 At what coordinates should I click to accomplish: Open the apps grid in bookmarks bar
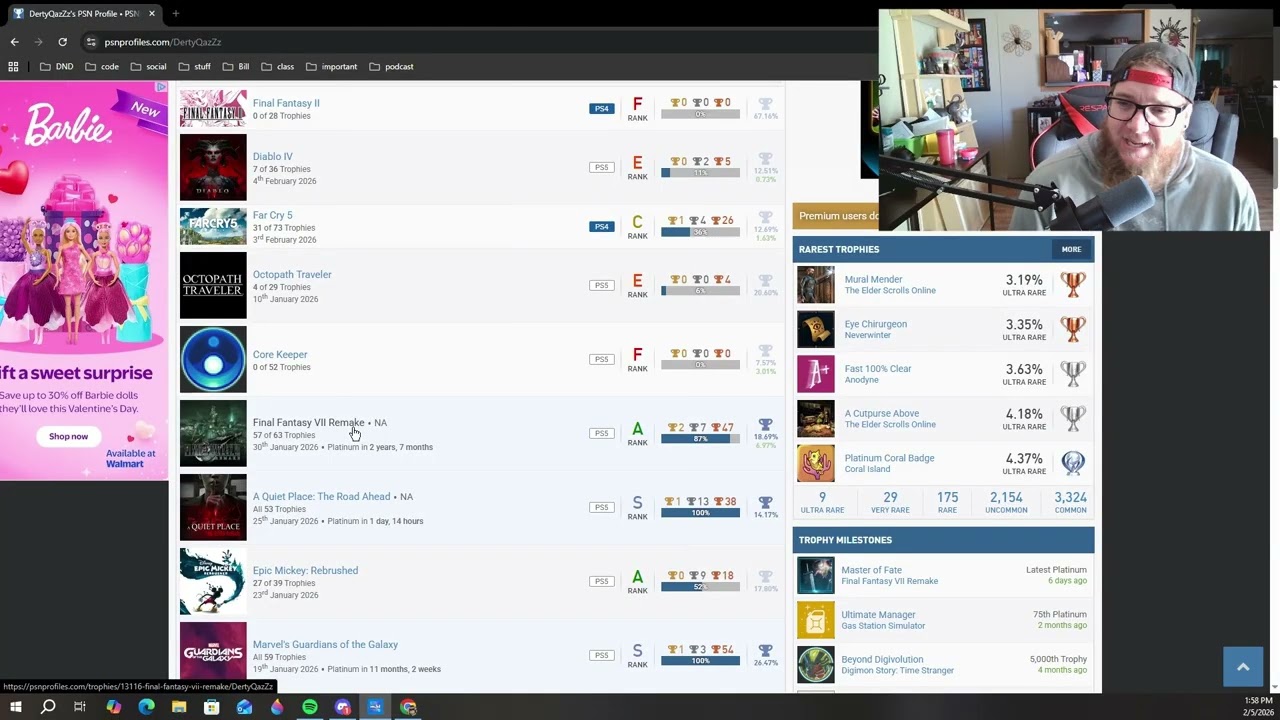point(13,67)
